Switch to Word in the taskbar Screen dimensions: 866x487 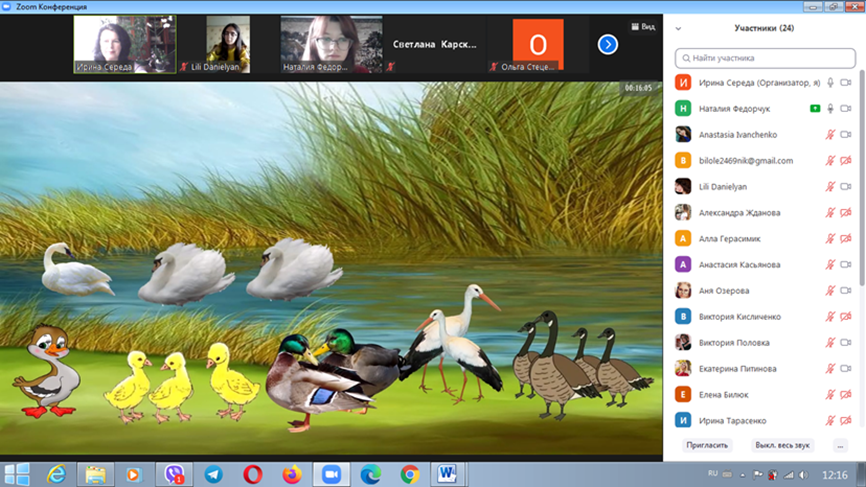point(447,474)
